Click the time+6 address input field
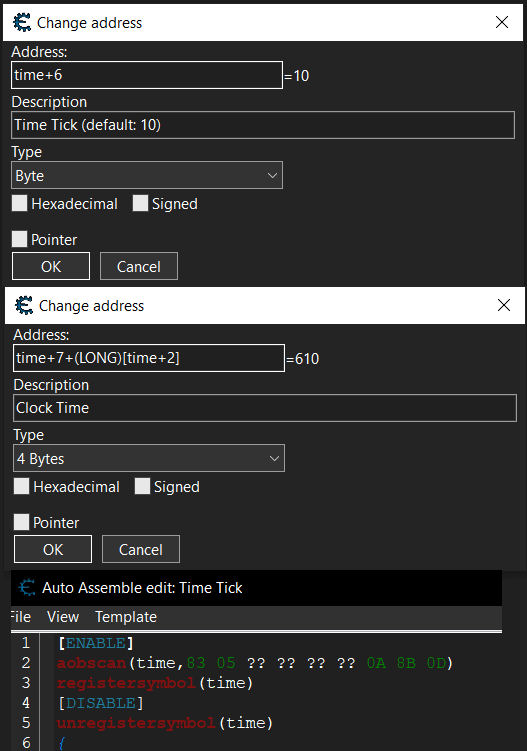527x751 pixels. (147, 75)
